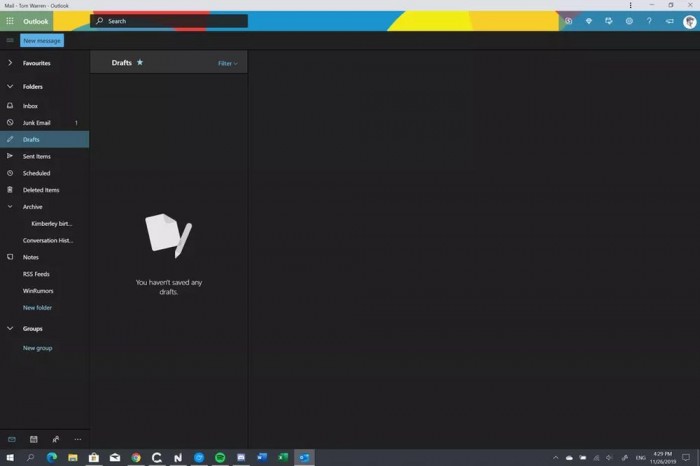Expand the Favourites section
This screenshot has width=700, height=466.
point(10,63)
